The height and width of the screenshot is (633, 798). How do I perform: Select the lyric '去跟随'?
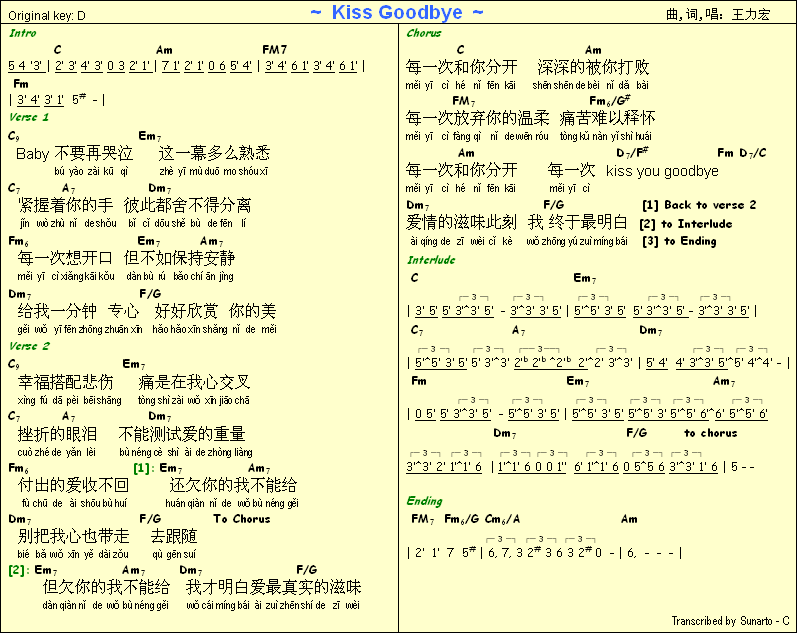[x=174, y=536]
